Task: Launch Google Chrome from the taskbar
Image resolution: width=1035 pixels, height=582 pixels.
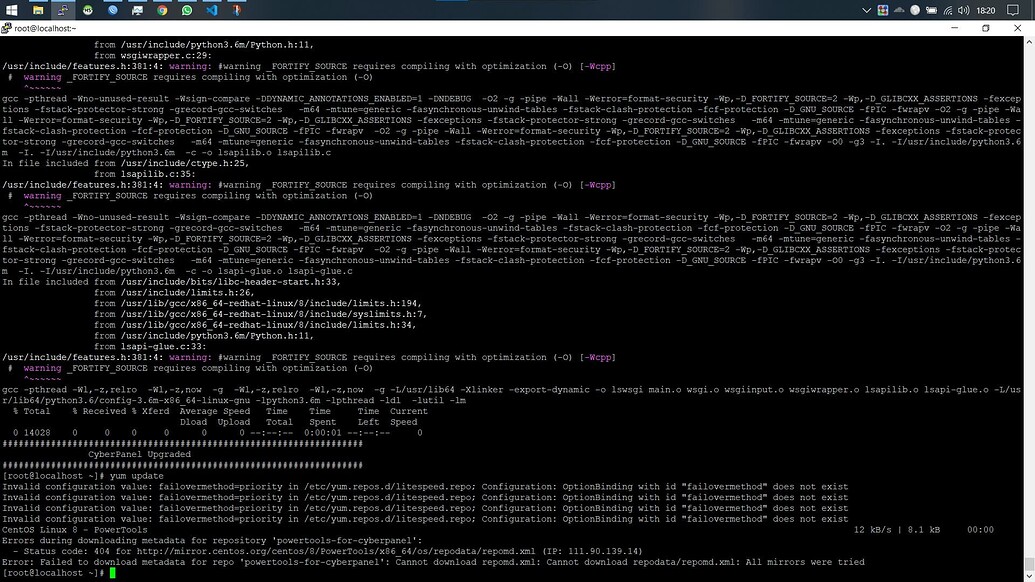Action: pos(162,10)
